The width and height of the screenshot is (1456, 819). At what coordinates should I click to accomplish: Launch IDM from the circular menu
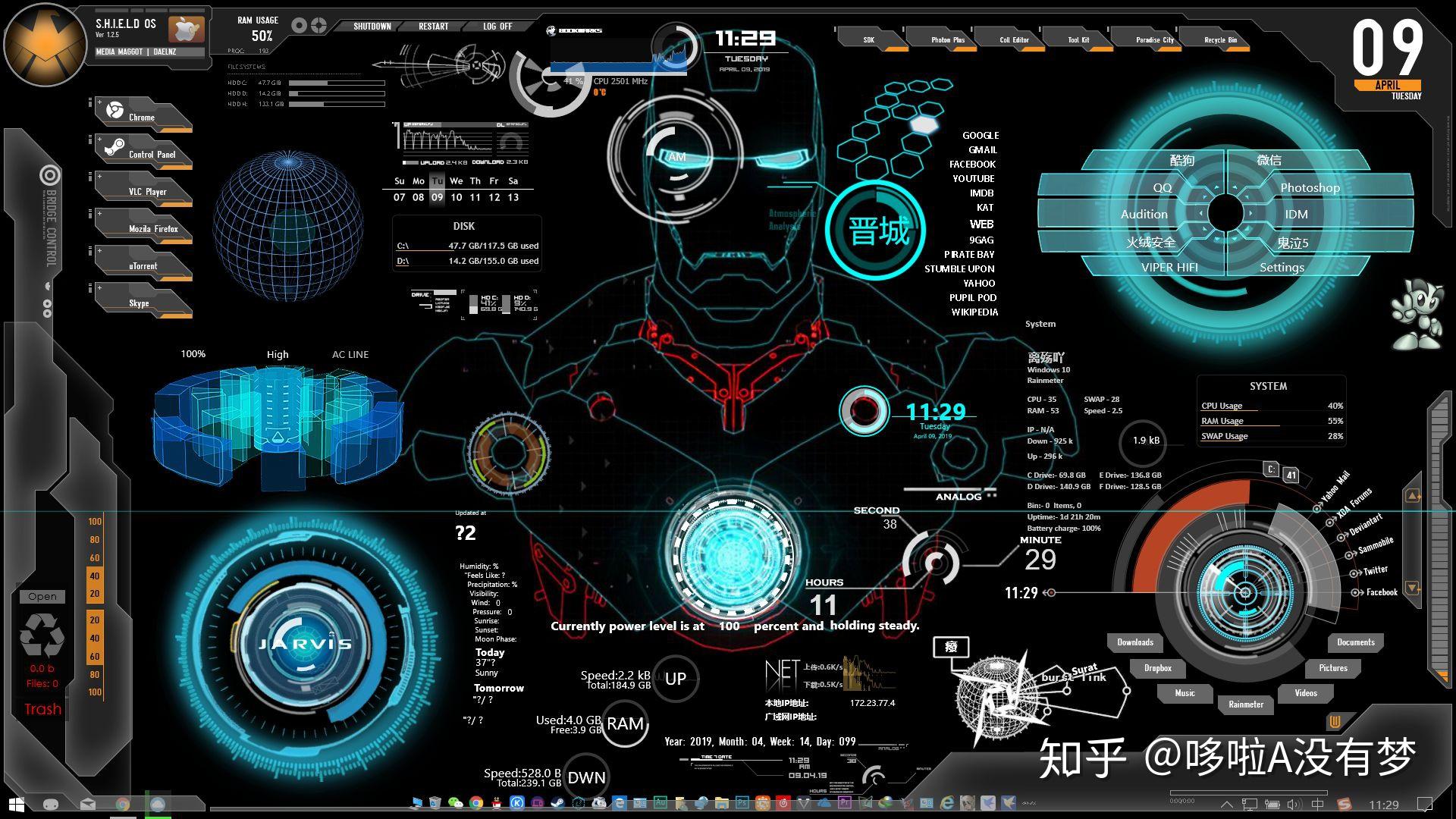pyautogui.click(x=1296, y=214)
